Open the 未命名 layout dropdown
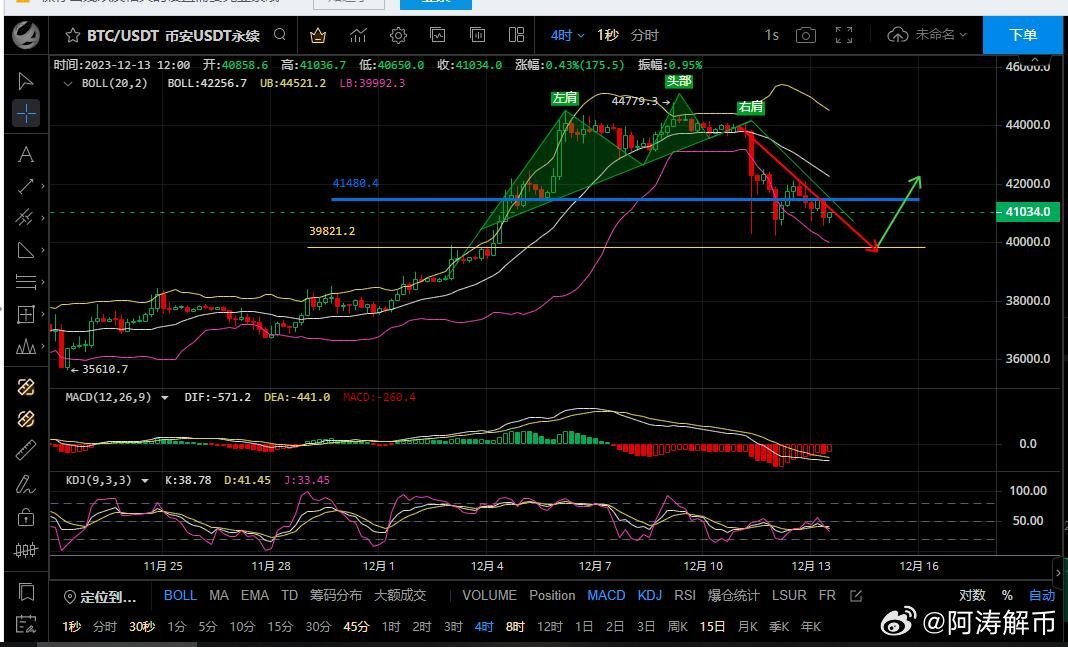Screen dimensions: 1068x647 click(x=928, y=35)
